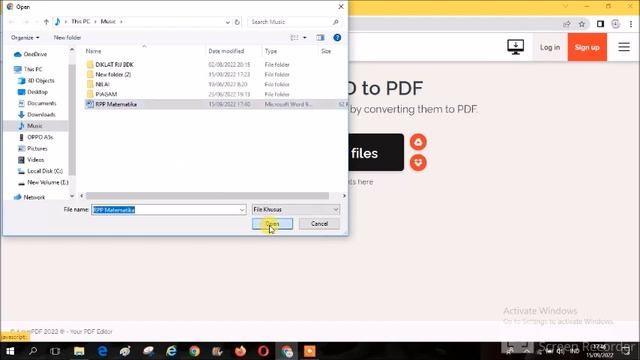This screenshot has width=640, height=360.
Task: Click the orange Sign up button
Action: tap(587, 47)
